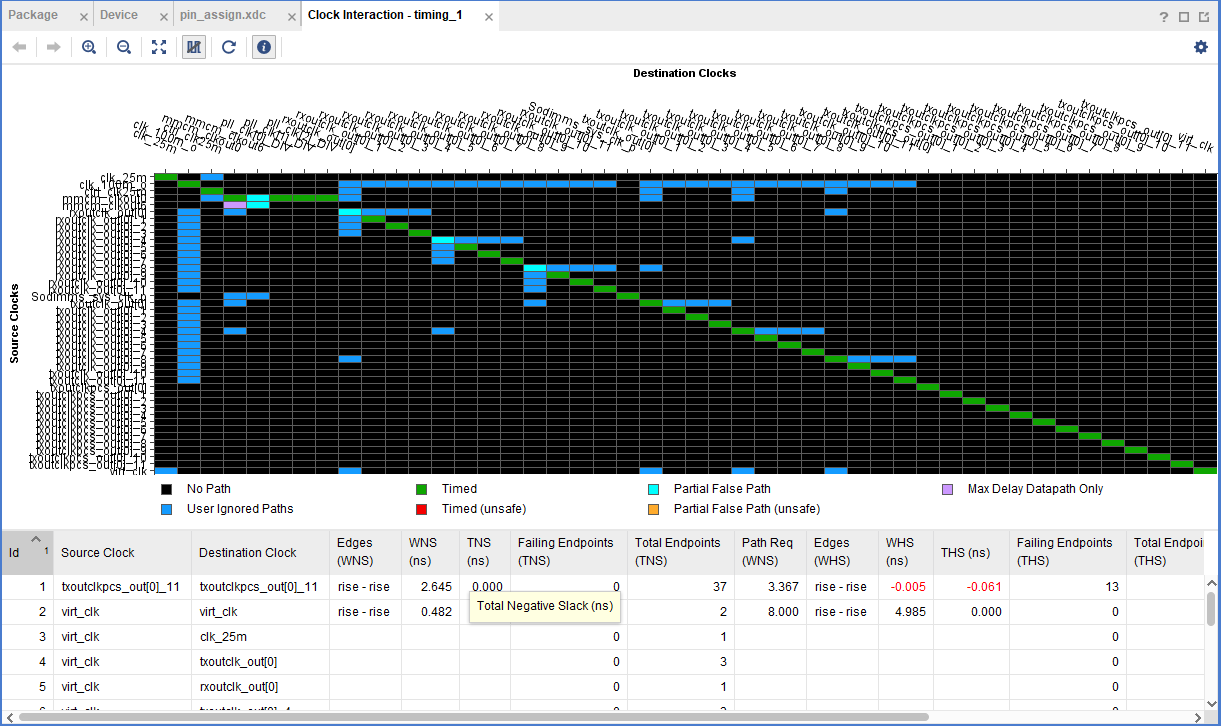Click the forward navigation arrow
The height and width of the screenshot is (726, 1222).
point(54,47)
